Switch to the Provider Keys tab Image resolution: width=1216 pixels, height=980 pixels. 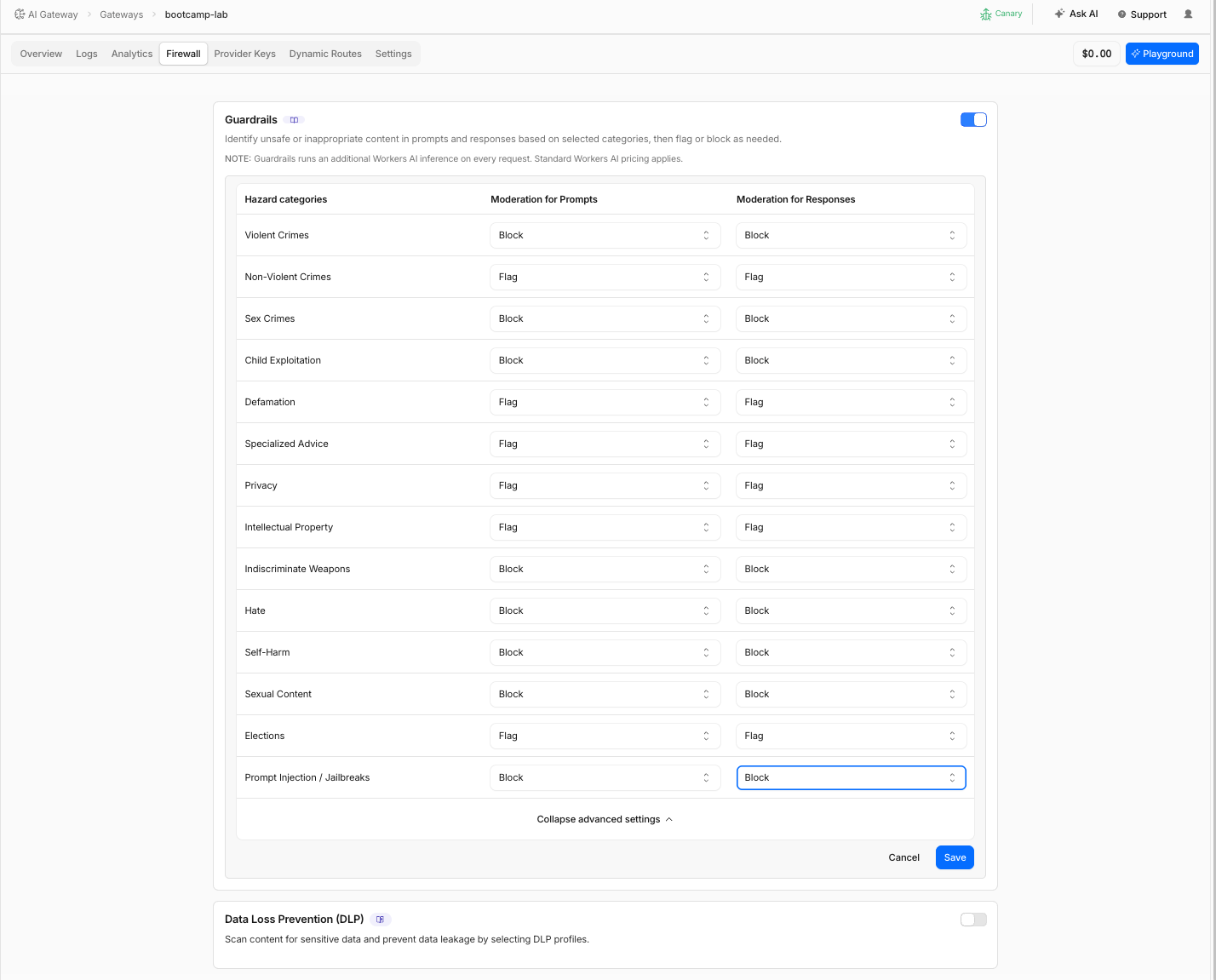pos(244,54)
